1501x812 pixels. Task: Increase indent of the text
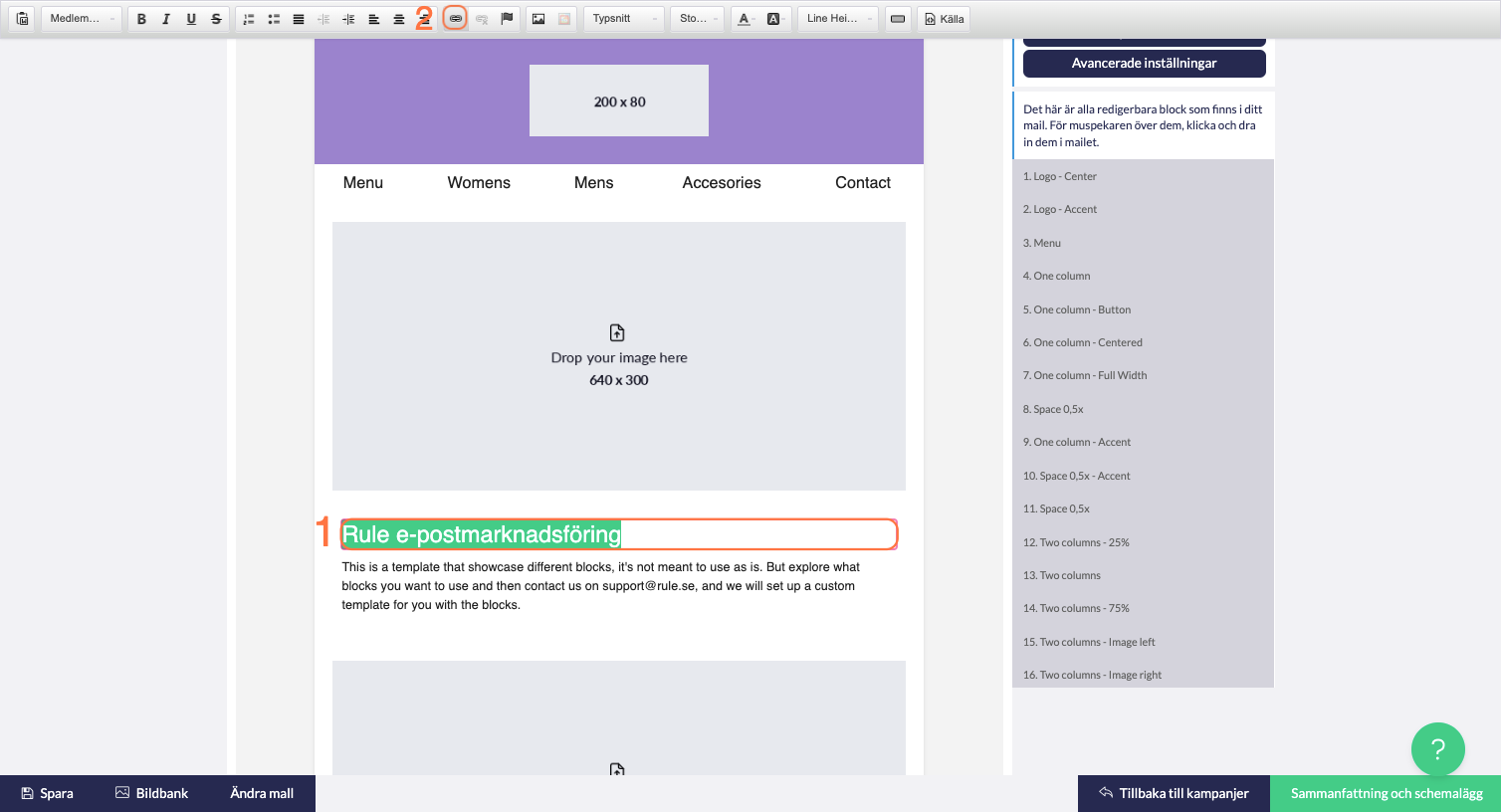click(348, 19)
